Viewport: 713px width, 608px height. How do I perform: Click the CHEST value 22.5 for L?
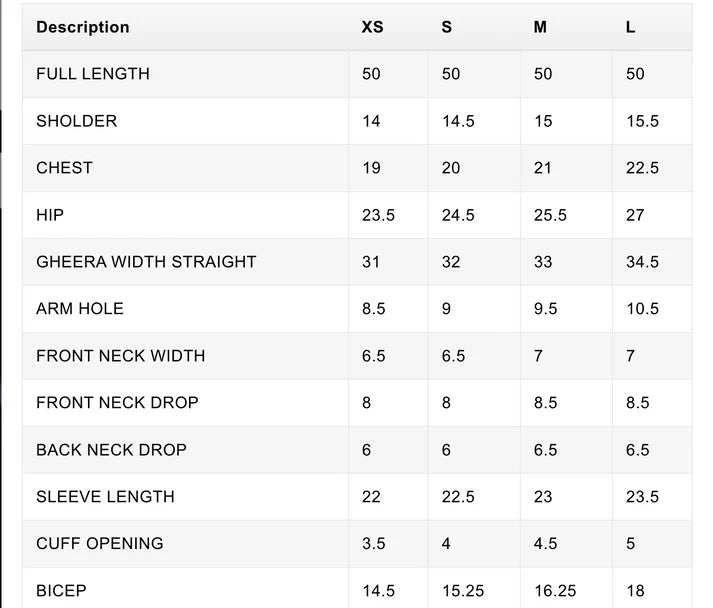[642, 168]
